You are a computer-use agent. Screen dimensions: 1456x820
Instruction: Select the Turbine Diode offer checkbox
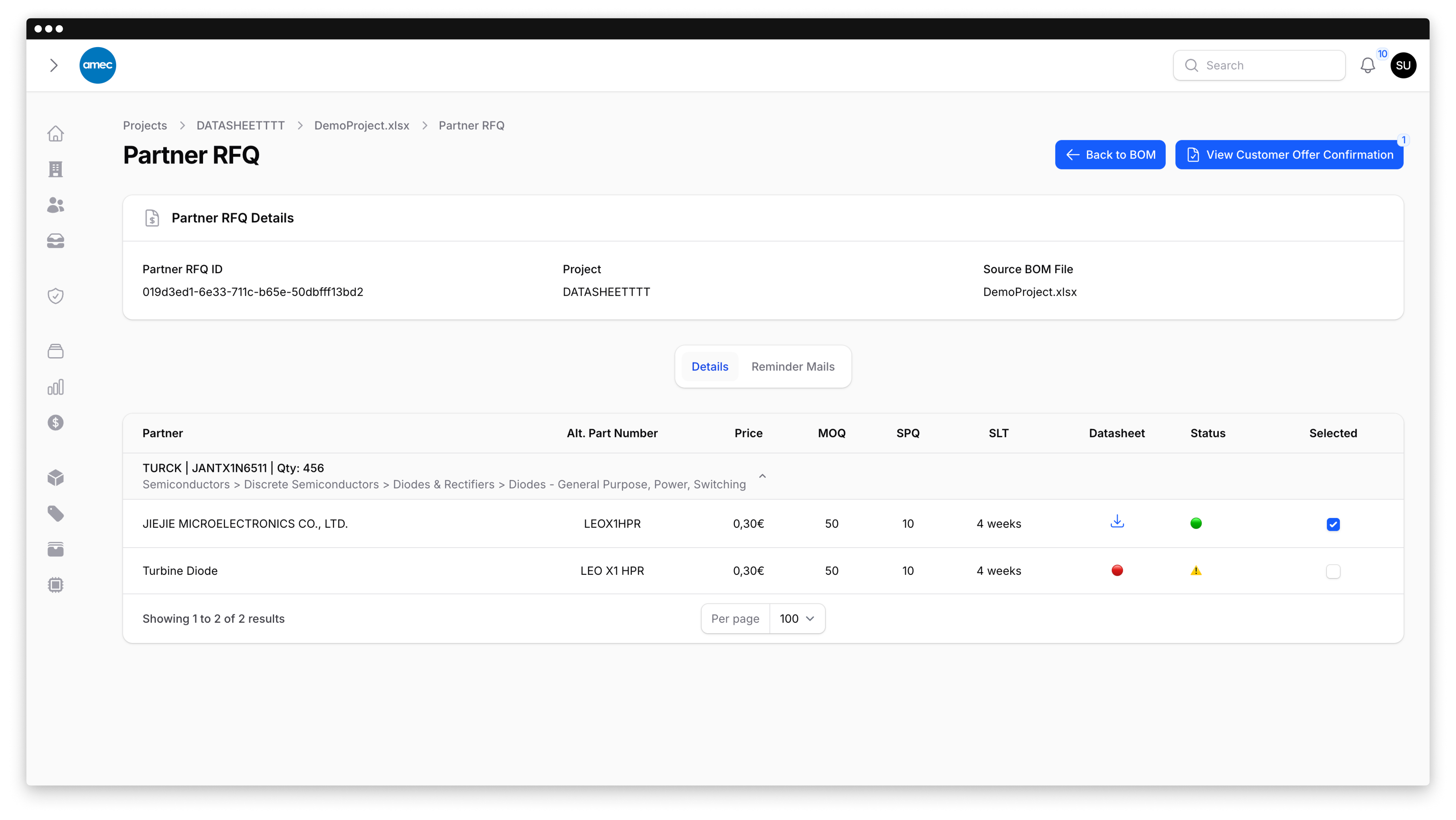point(1333,571)
